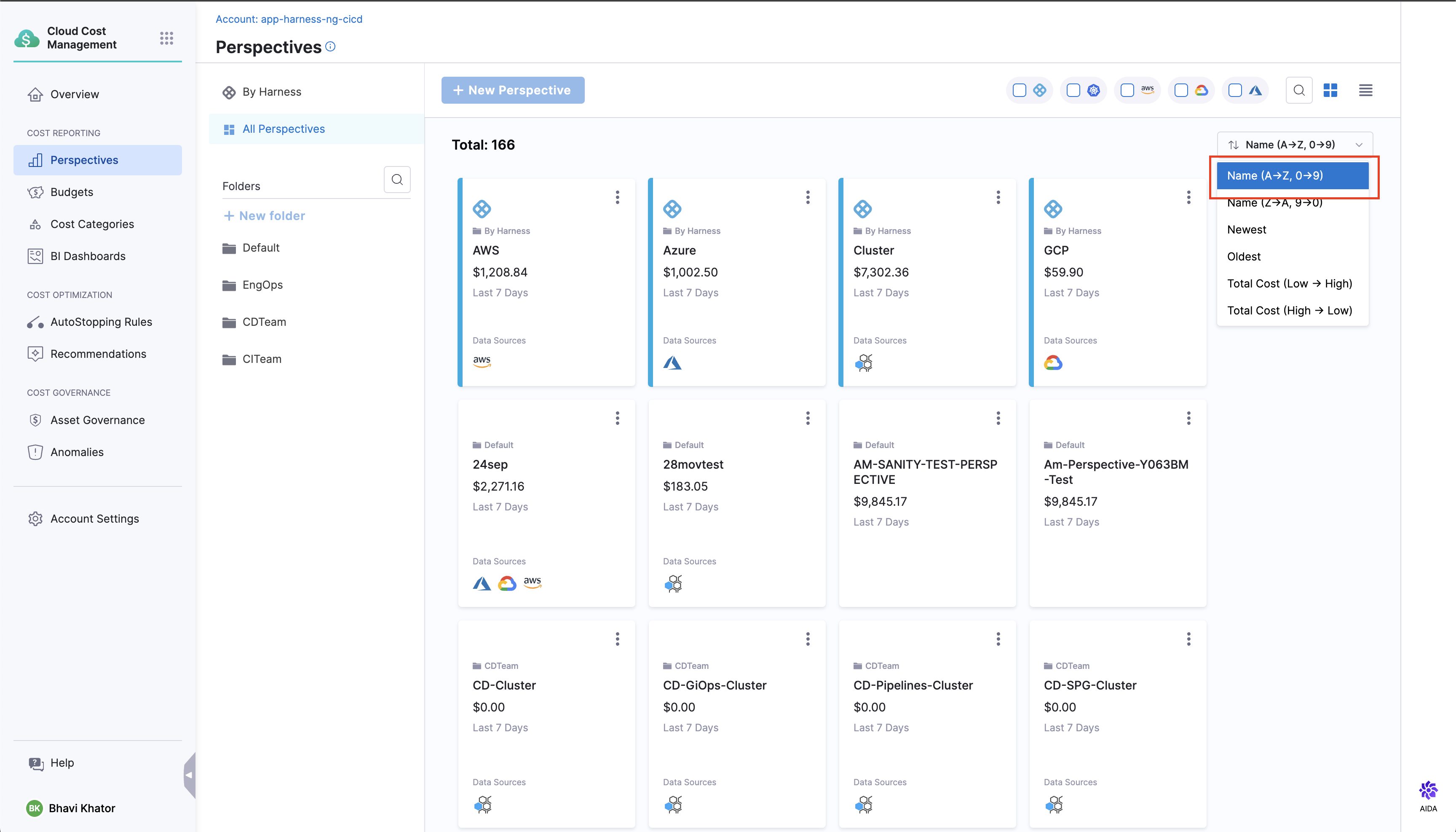1456x832 pixels.
Task: Open options menu on Cluster card
Action: point(998,197)
